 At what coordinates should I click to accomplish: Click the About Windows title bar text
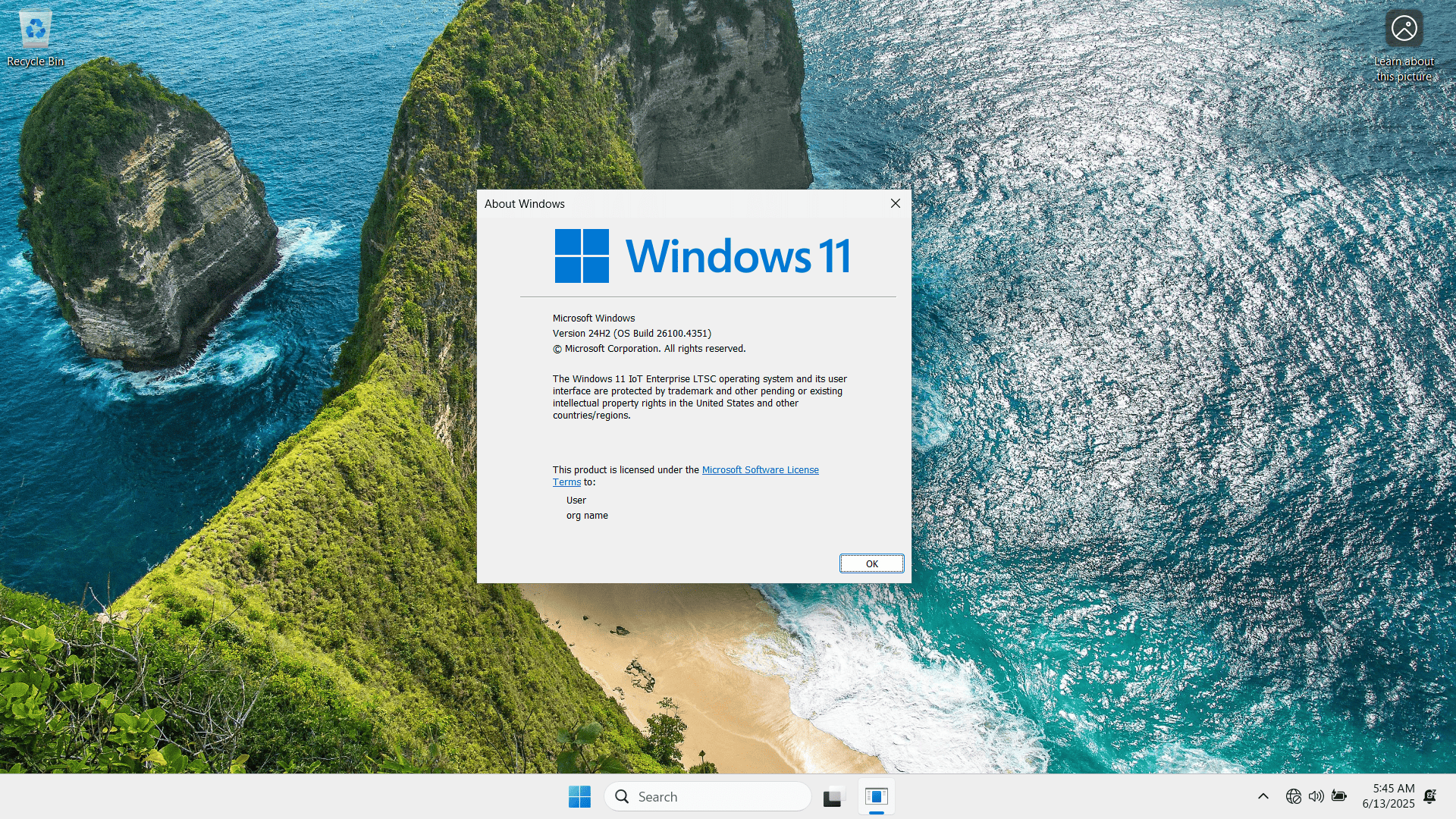(x=525, y=204)
